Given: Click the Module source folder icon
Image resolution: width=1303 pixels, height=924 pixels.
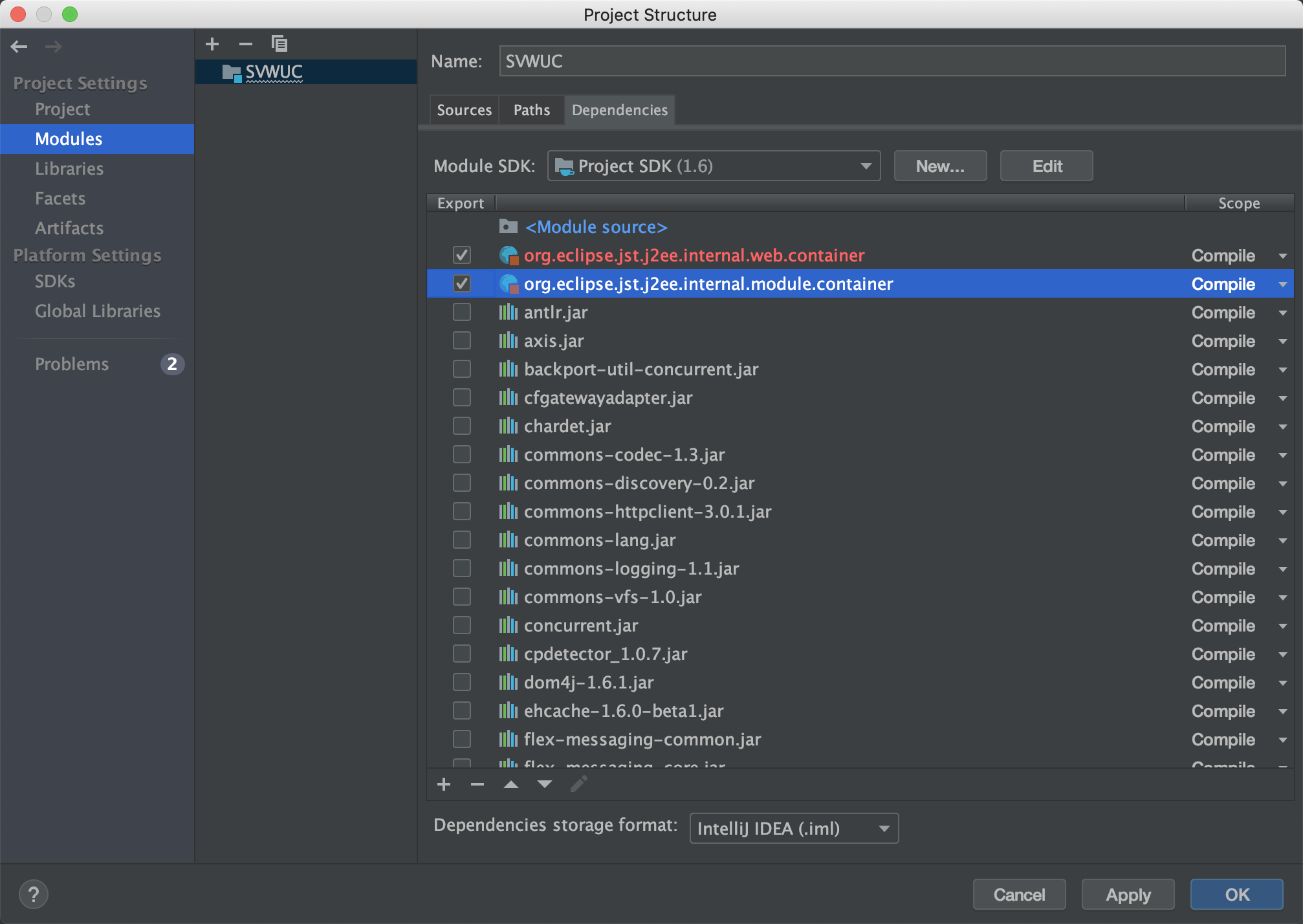Looking at the screenshot, I should click(509, 226).
